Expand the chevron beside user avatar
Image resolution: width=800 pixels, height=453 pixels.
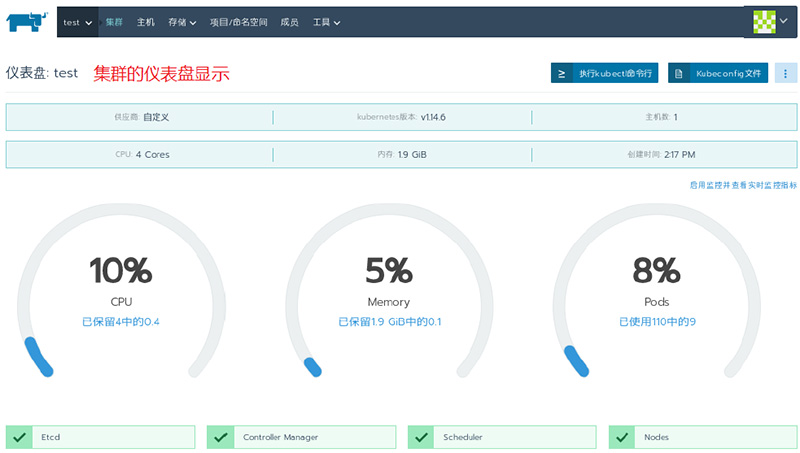point(784,21)
